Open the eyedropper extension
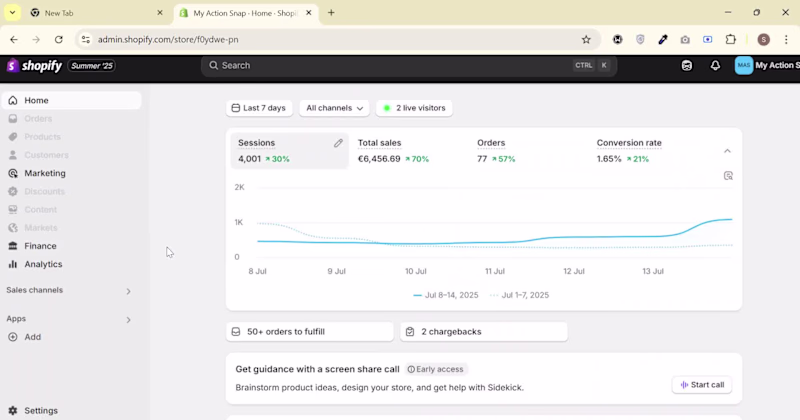The image size is (800, 420). 663,39
